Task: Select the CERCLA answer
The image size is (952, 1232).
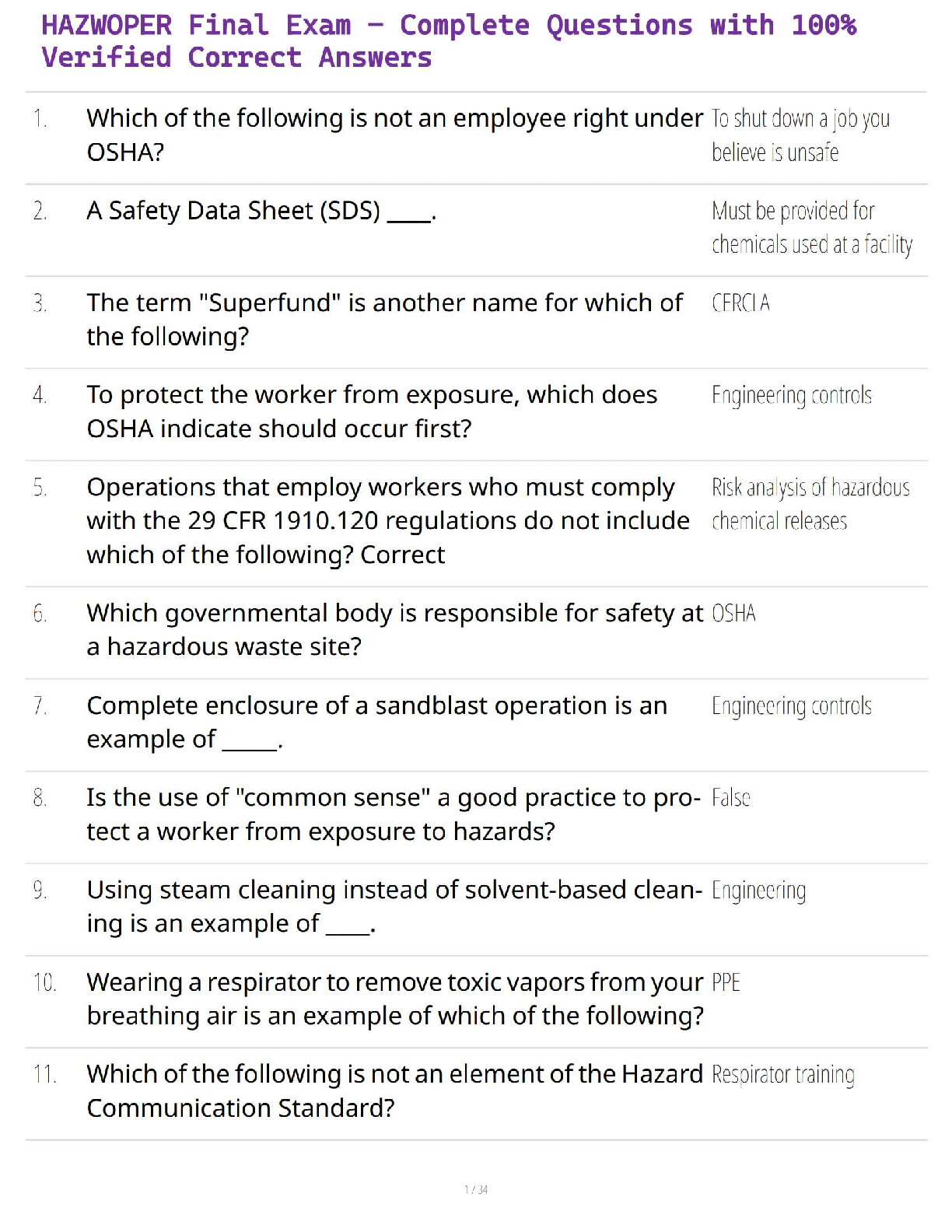Action: [740, 303]
